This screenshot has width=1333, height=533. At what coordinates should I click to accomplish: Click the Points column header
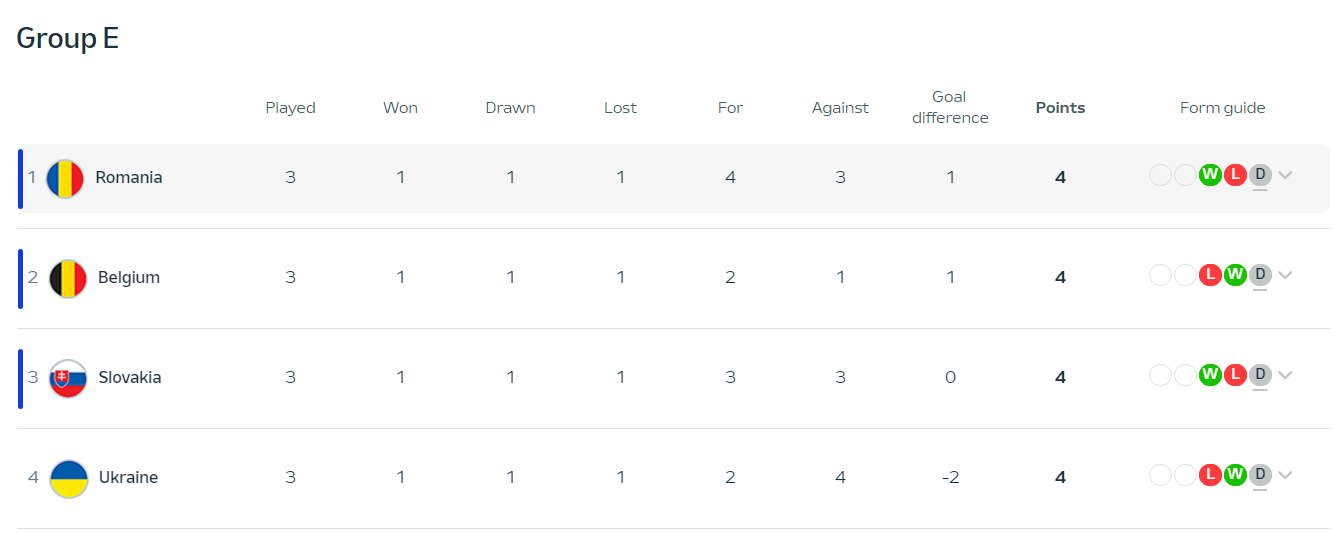[1060, 108]
